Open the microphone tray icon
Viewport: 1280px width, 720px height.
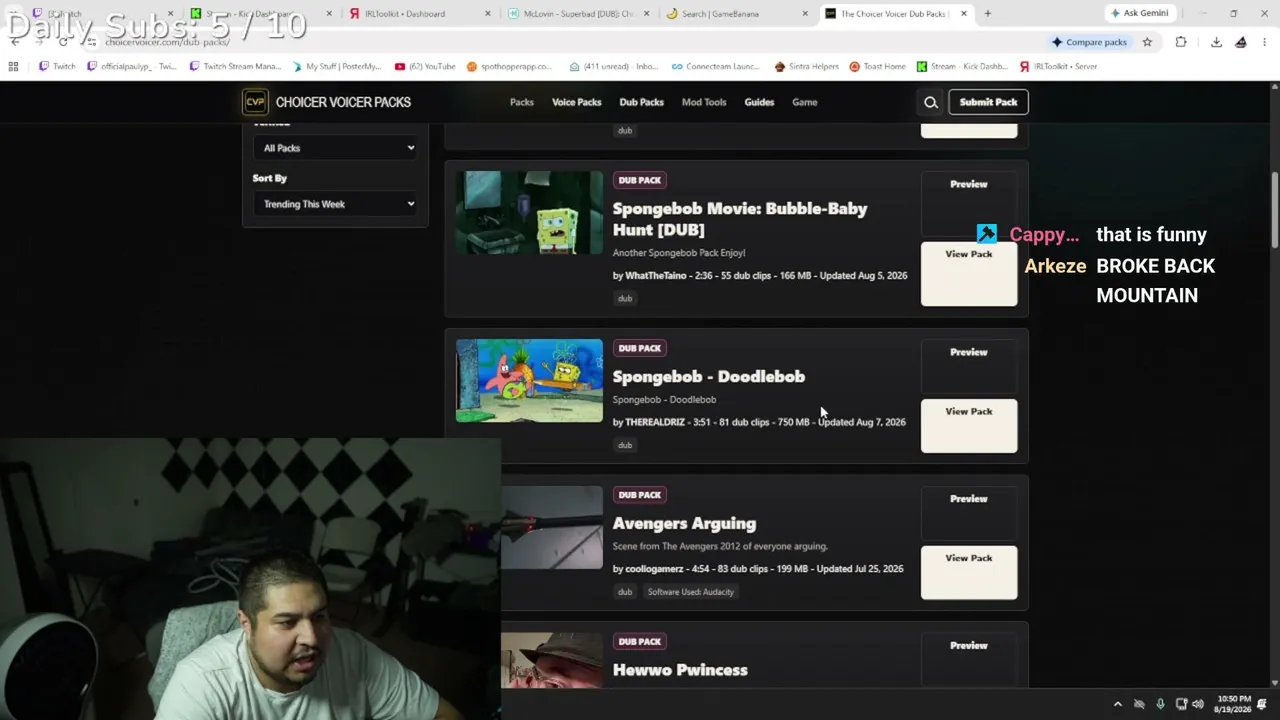tap(1160, 704)
